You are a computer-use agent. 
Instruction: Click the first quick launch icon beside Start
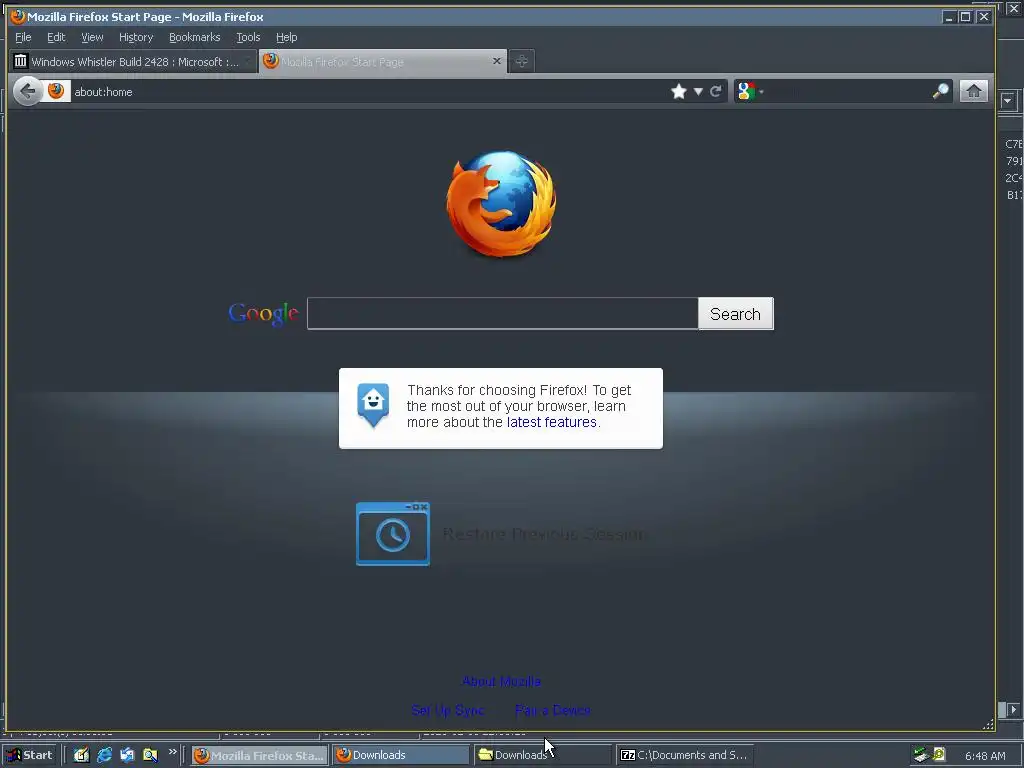click(81, 755)
